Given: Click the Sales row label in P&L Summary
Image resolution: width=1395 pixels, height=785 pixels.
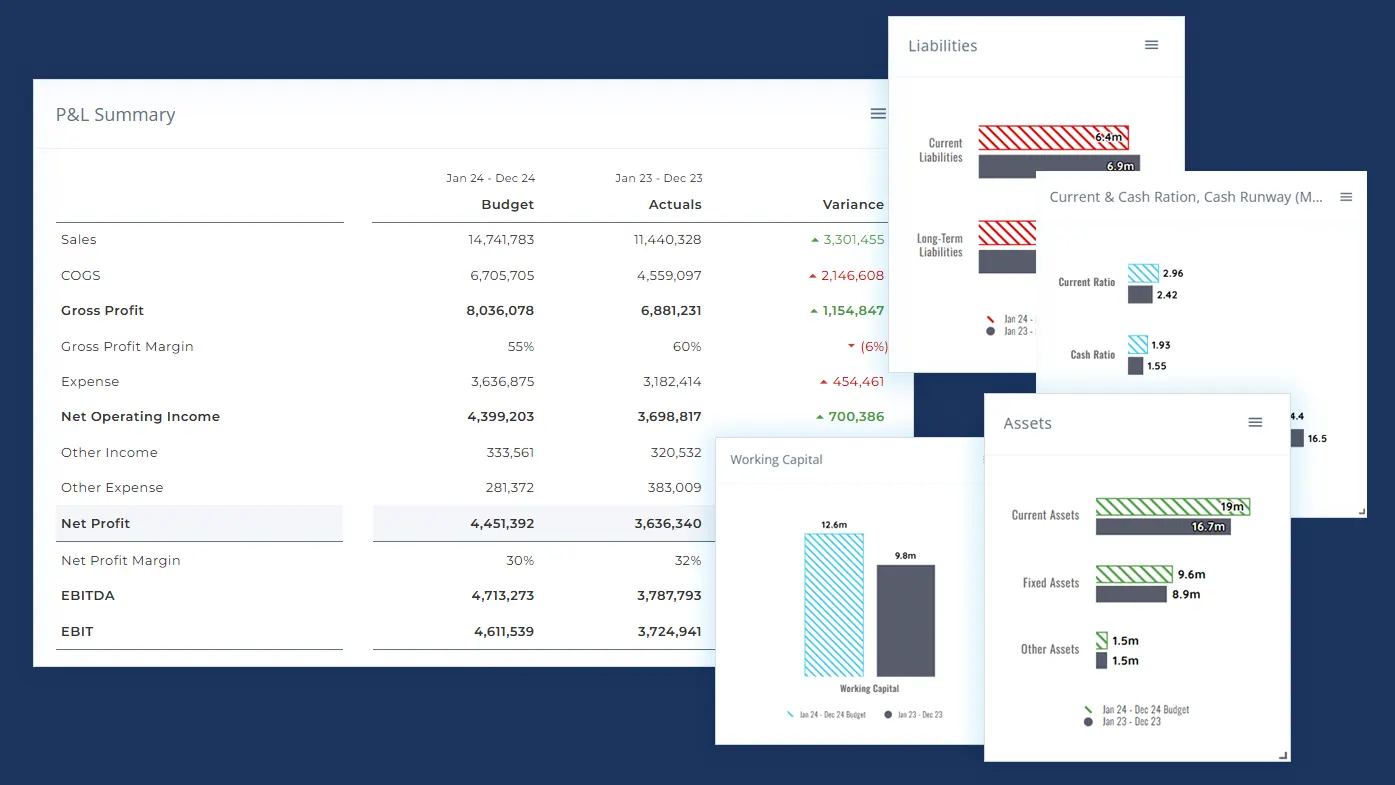Looking at the screenshot, I should pyautogui.click(x=80, y=239).
